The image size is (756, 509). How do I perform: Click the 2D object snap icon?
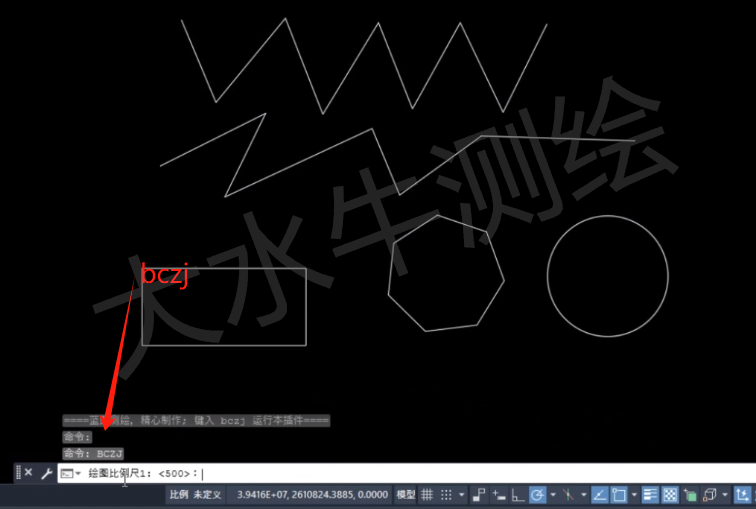pyautogui.click(x=619, y=494)
